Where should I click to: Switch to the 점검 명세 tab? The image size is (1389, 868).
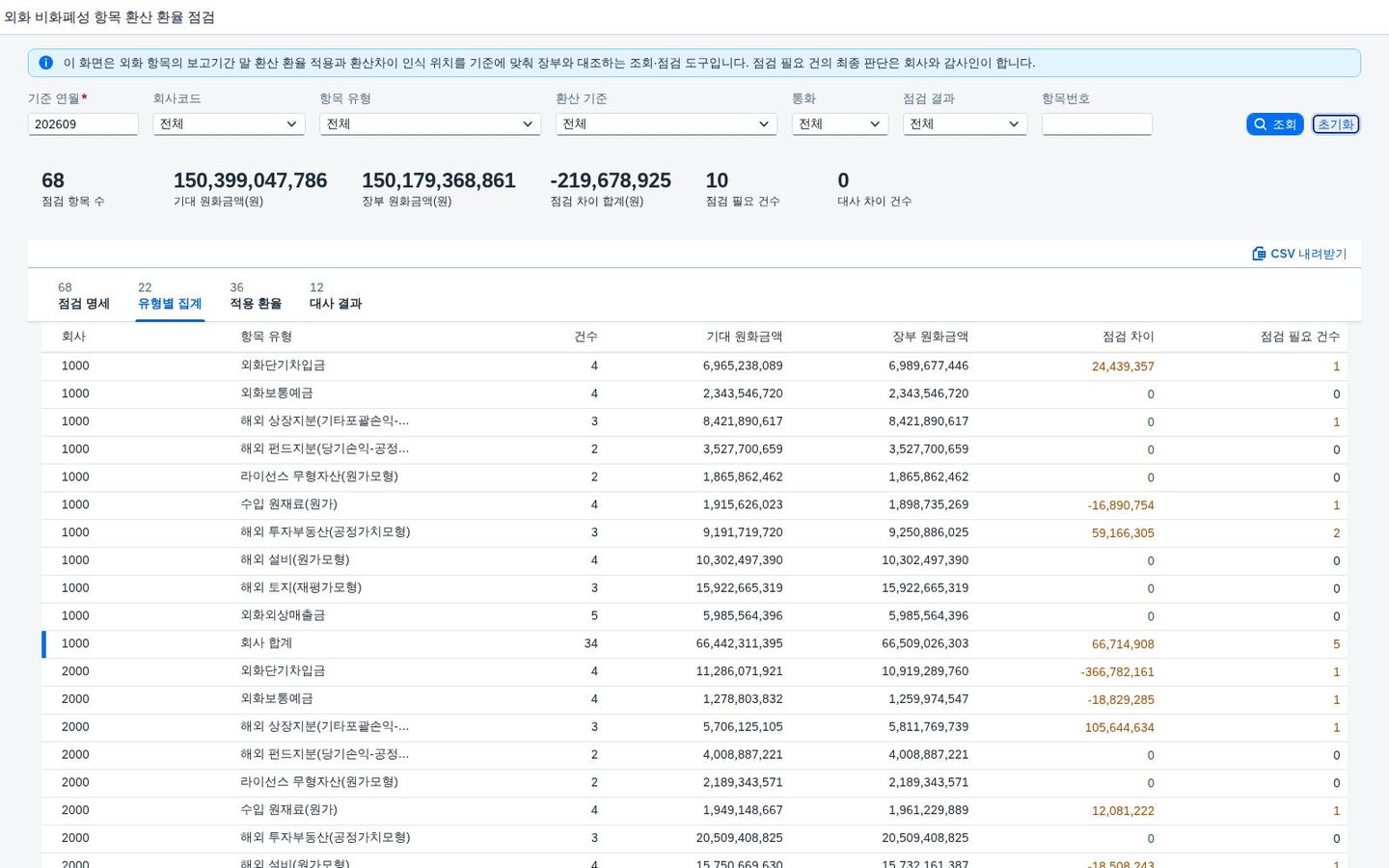click(x=84, y=296)
